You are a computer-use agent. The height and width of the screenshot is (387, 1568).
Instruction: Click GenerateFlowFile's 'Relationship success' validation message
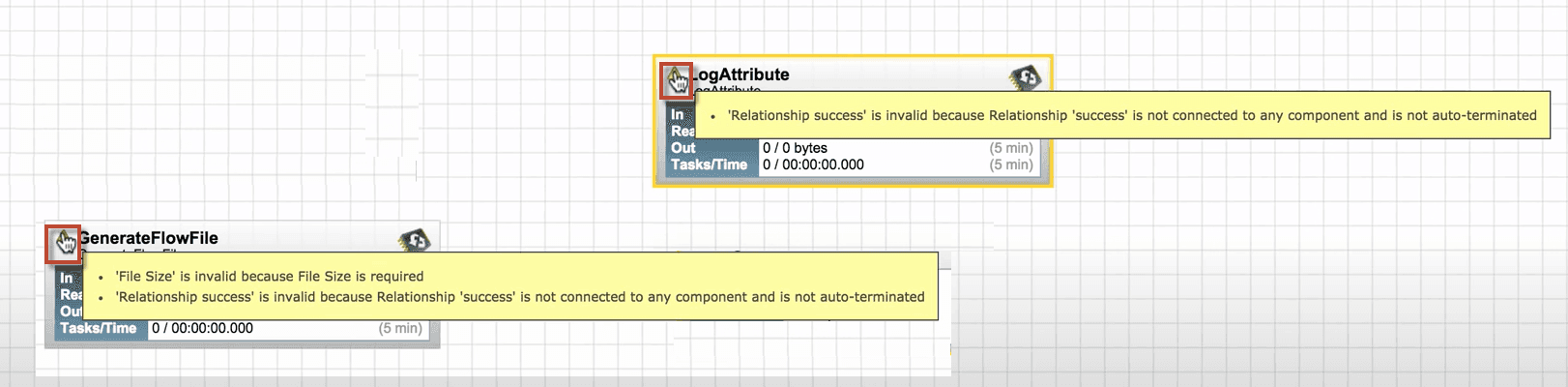click(520, 297)
